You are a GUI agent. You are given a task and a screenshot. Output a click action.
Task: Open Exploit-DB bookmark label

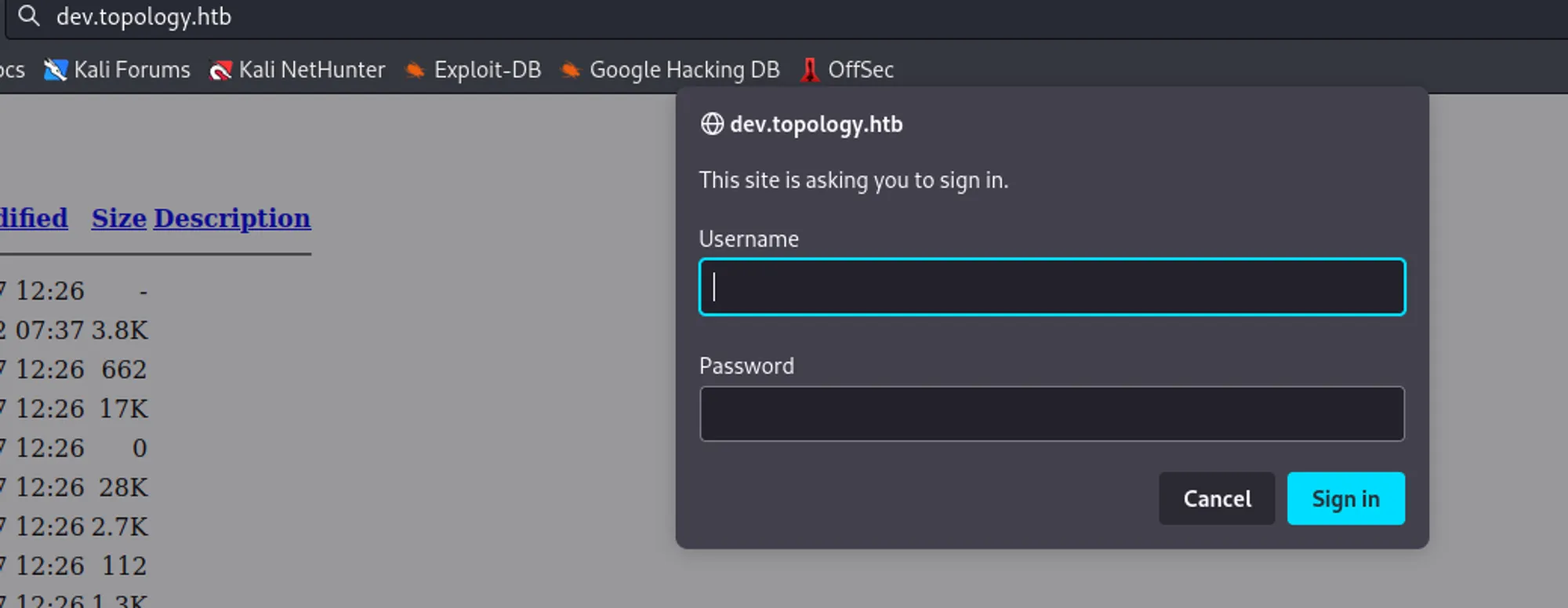pyautogui.click(x=488, y=70)
